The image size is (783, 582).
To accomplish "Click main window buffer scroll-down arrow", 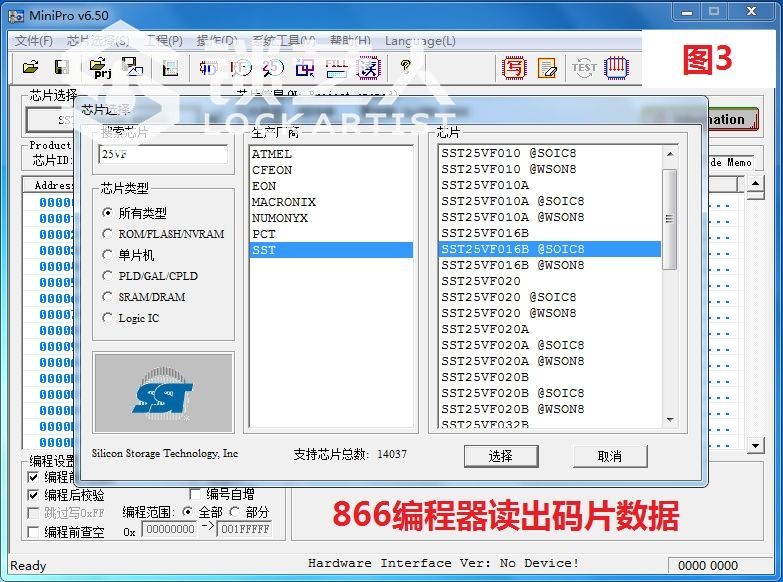I will tap(756, 445).
